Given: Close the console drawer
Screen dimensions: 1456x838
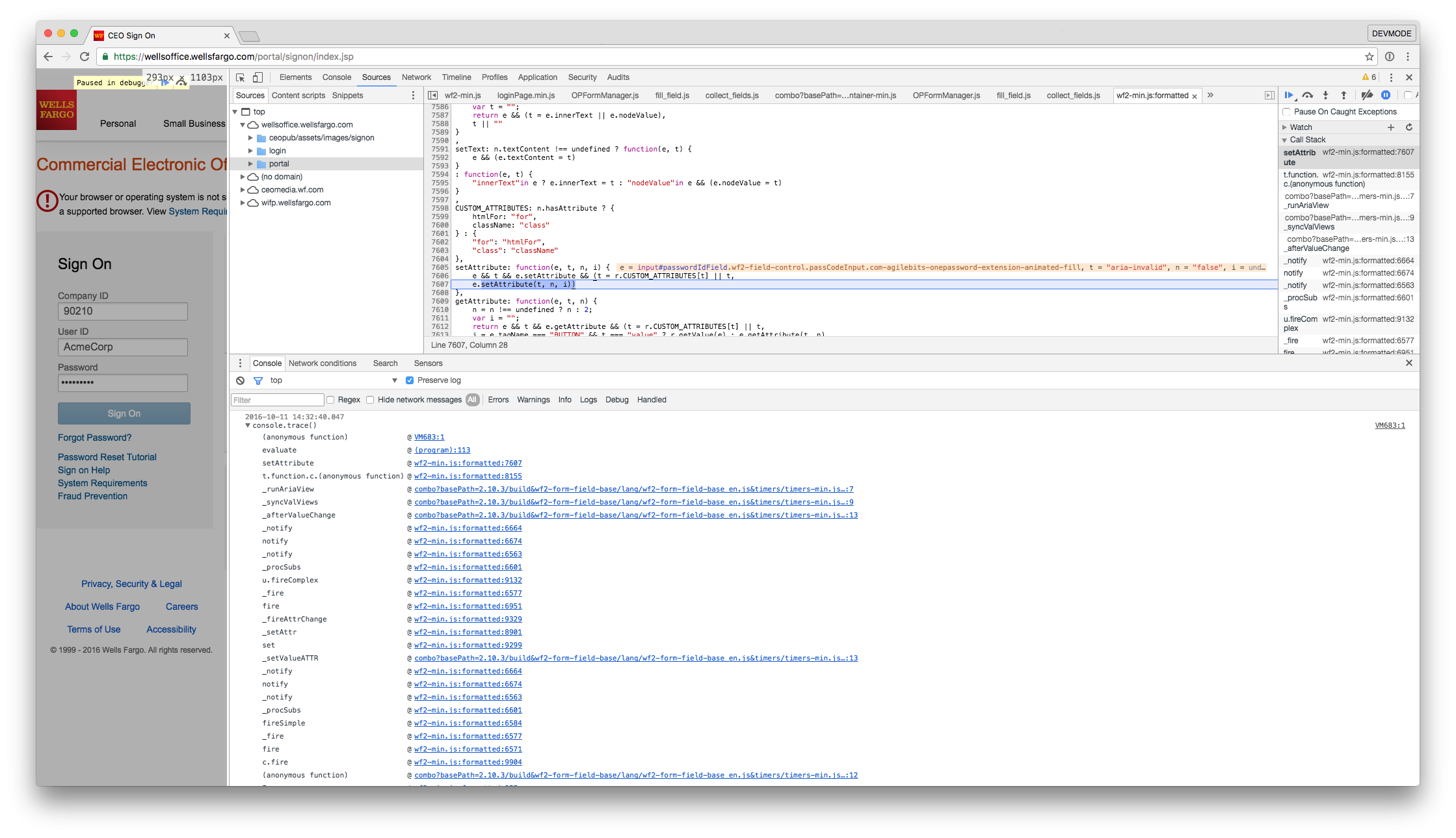Looking at the screenshot, I should pyautogui.click(x=1409, y=363).
